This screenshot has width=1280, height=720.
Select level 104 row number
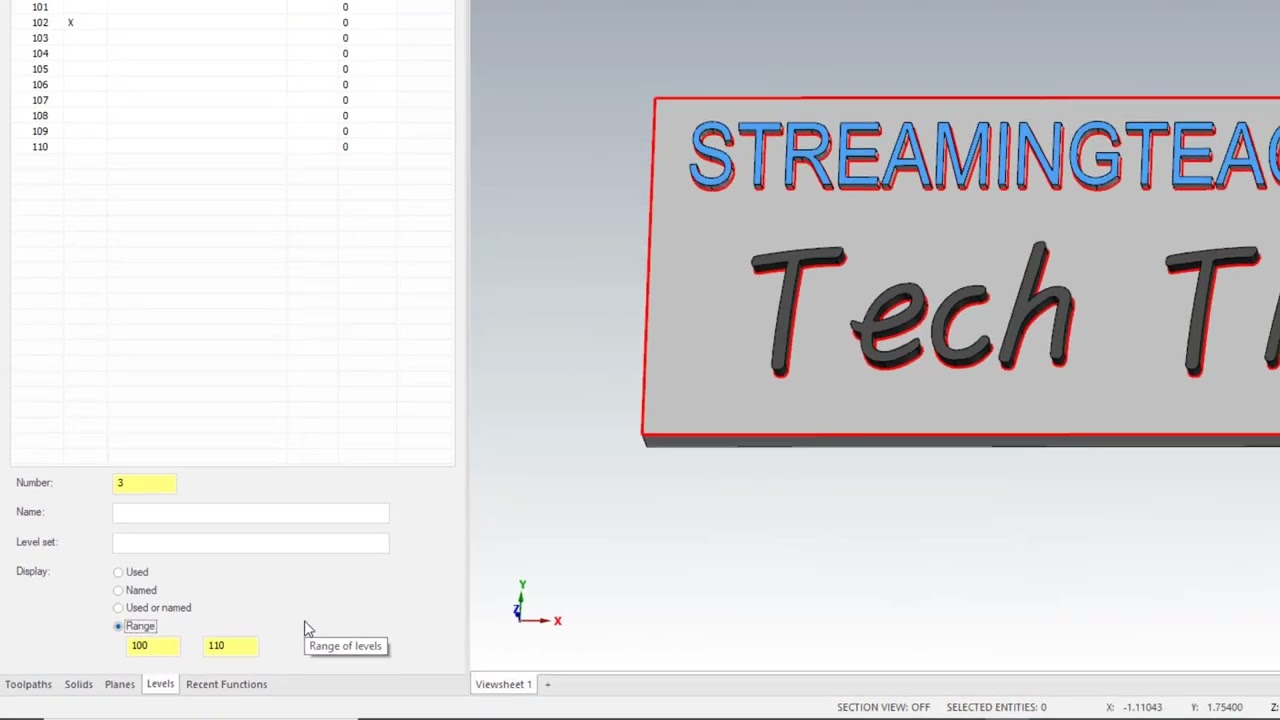click(40, 53)
